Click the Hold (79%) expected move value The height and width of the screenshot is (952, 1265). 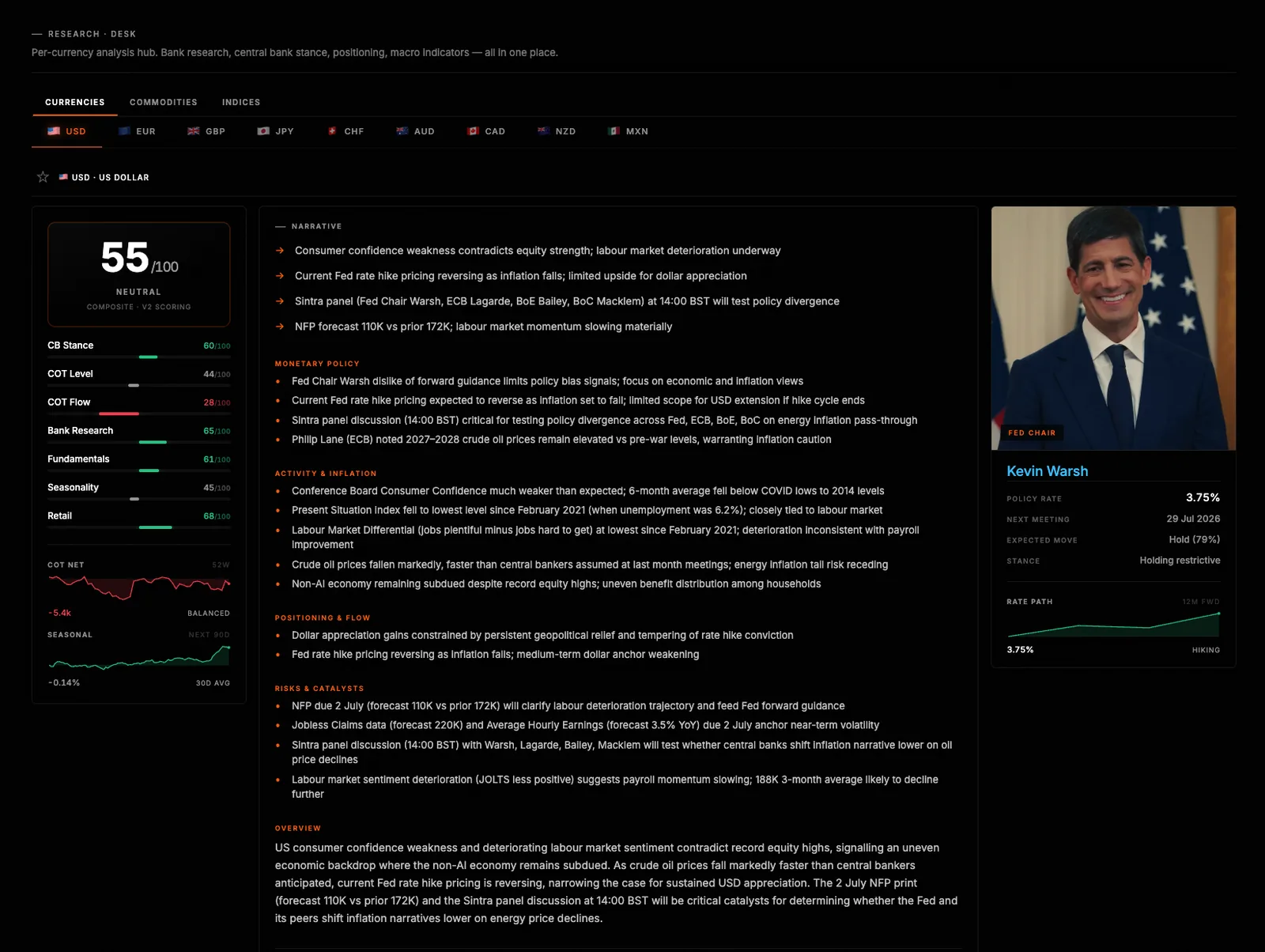pos(1194,539)
